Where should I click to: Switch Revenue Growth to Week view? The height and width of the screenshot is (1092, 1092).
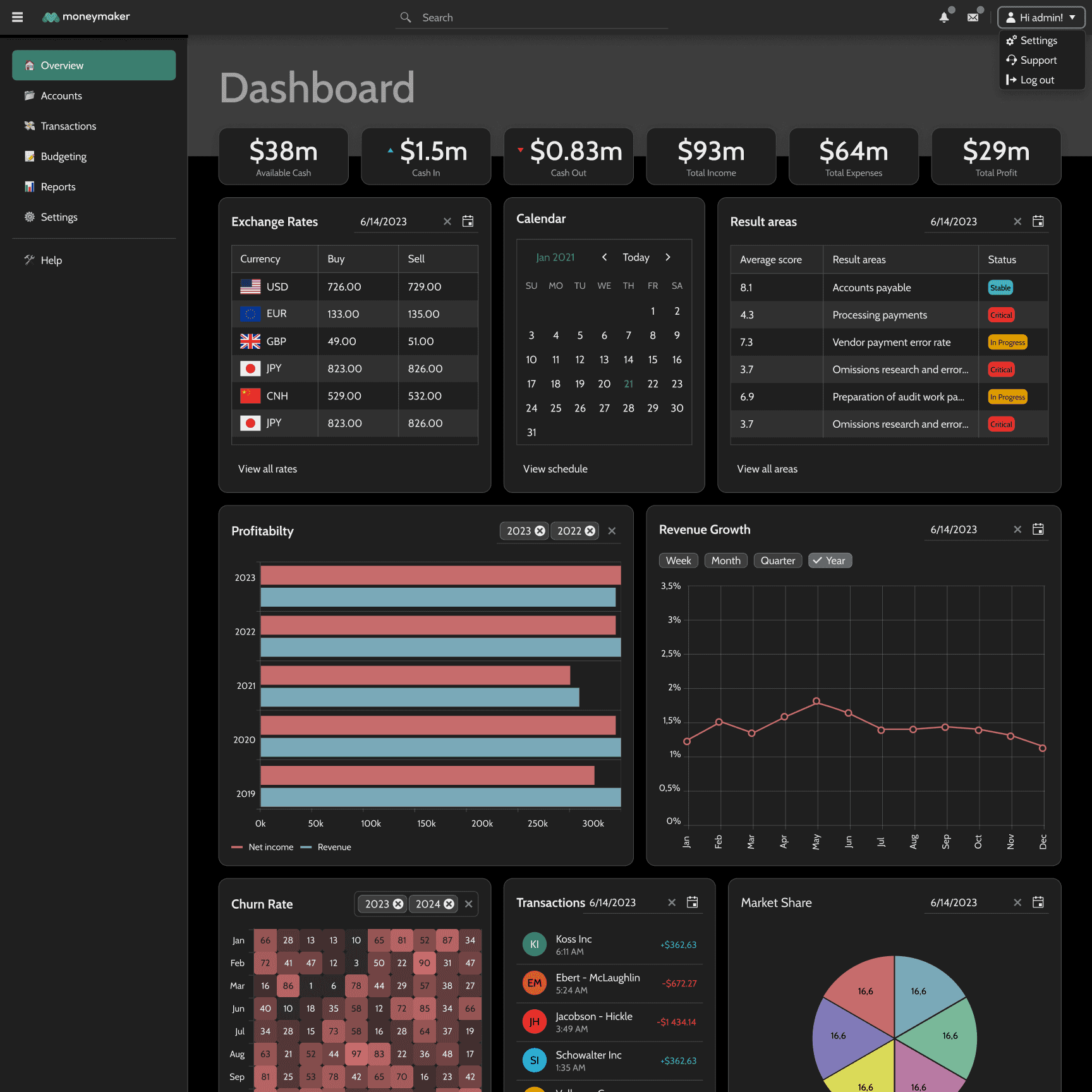click(x=678, y=561)
